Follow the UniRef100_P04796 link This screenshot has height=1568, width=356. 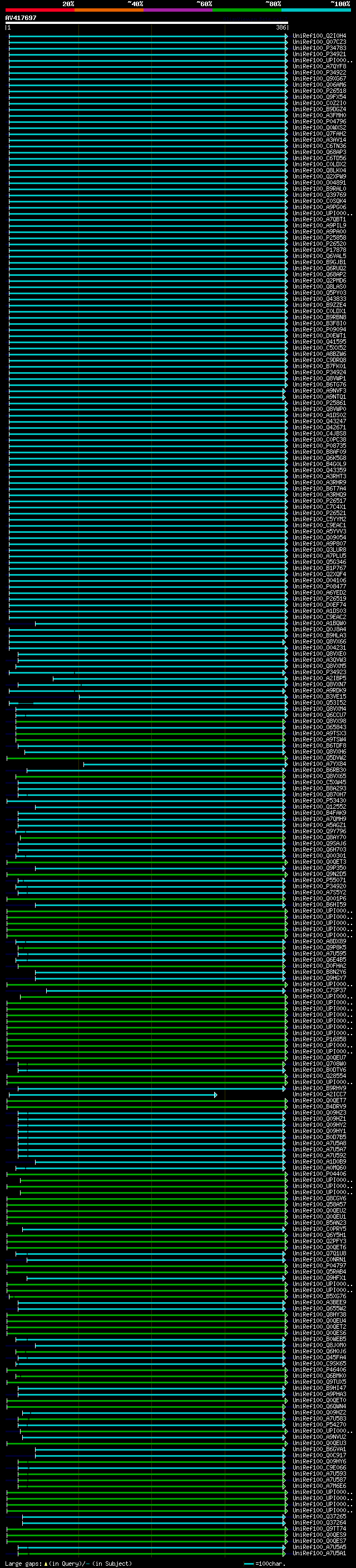(319, 122)
